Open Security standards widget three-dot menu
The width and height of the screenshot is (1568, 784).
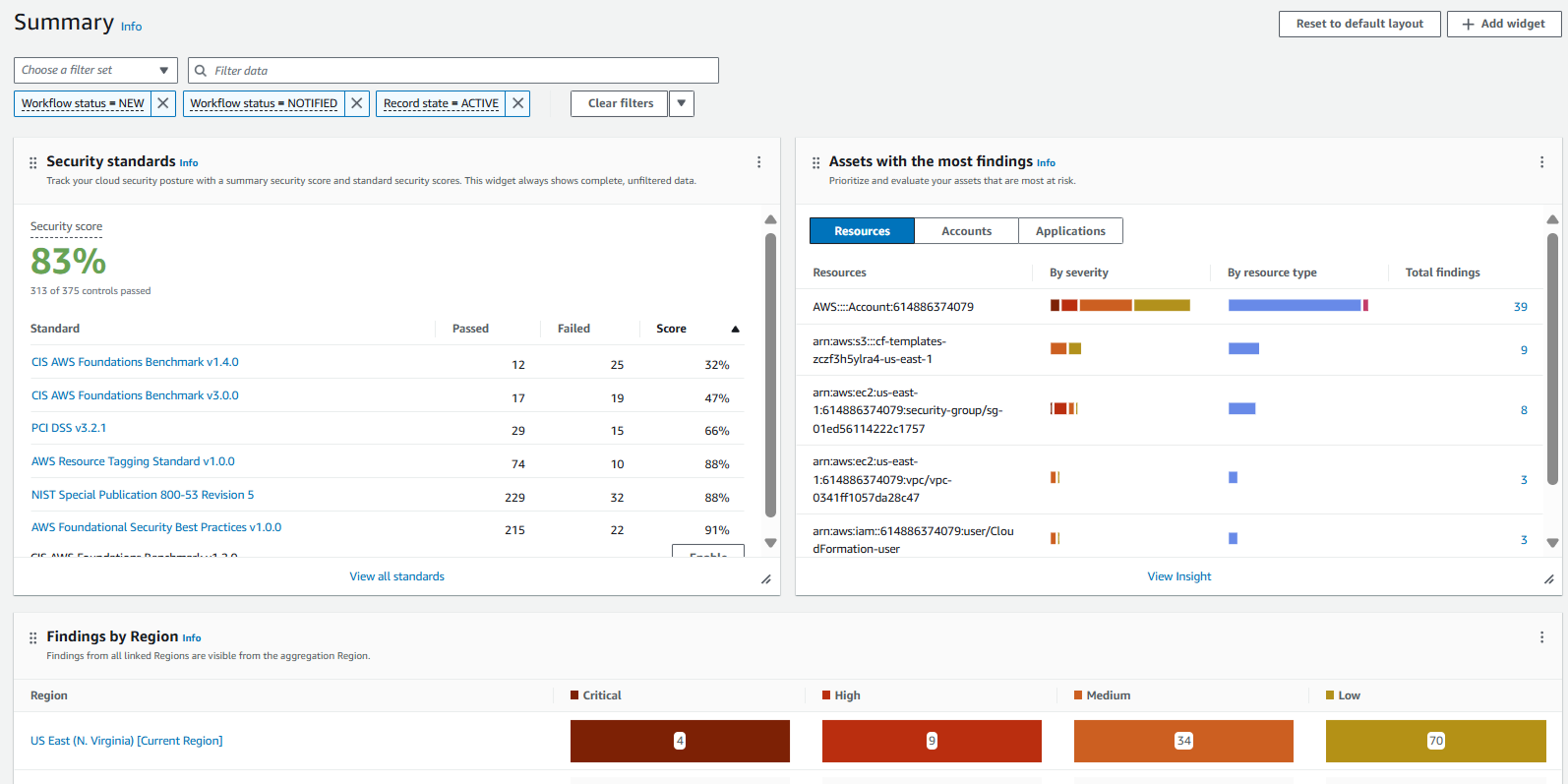(758, 162)
